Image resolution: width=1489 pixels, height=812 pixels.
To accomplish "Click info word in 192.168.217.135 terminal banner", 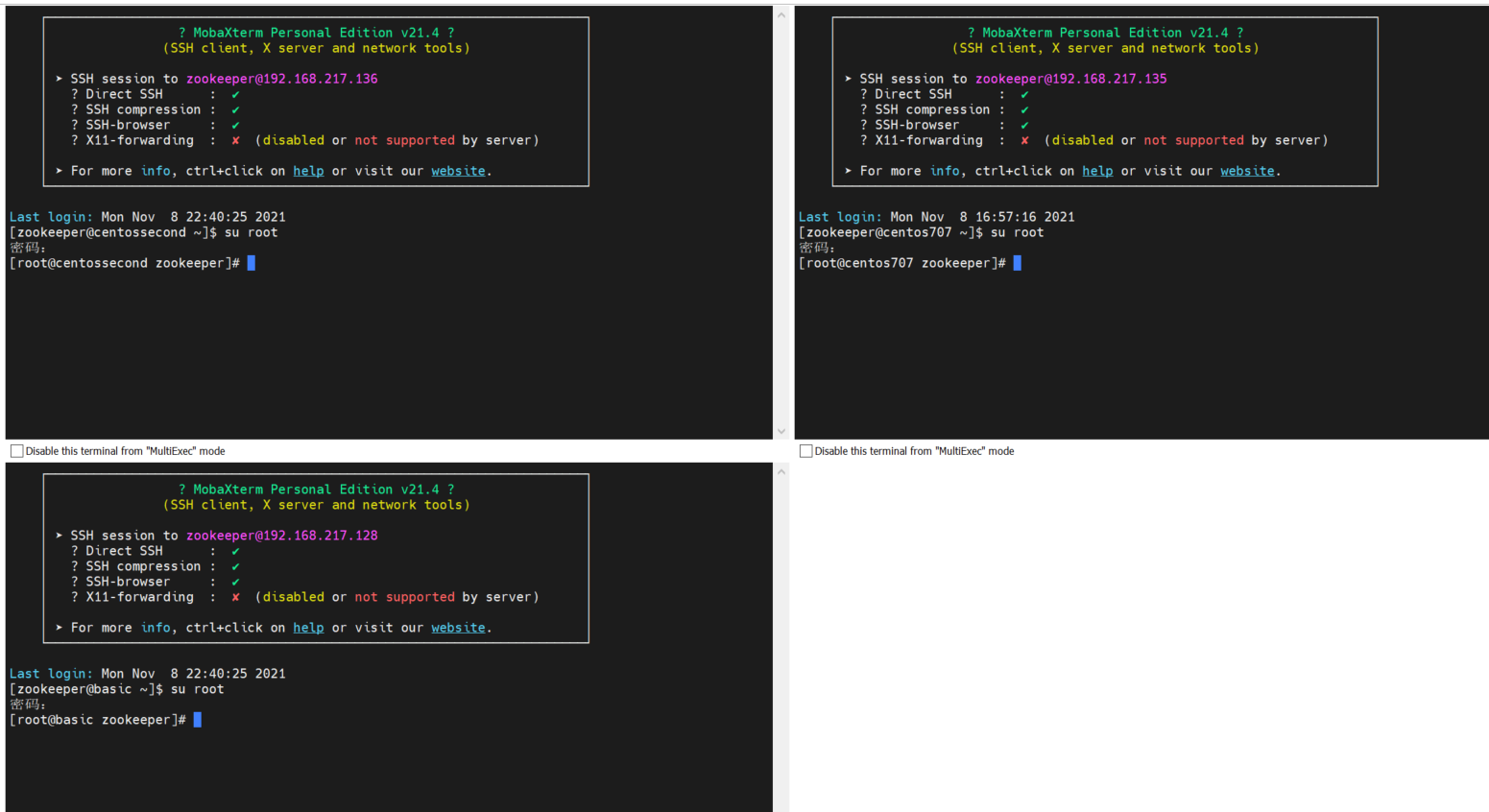I will [945, 171].
